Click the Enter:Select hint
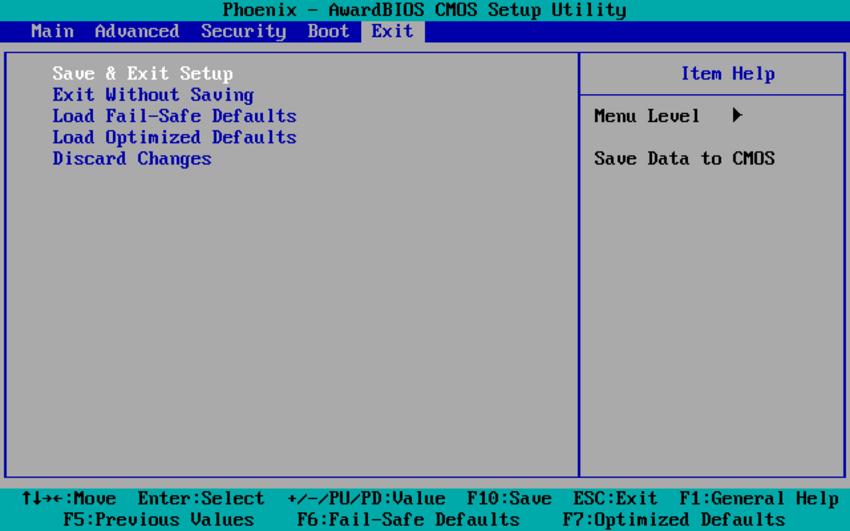Screen dimensions: 850x531 click(x=201, y=498)
